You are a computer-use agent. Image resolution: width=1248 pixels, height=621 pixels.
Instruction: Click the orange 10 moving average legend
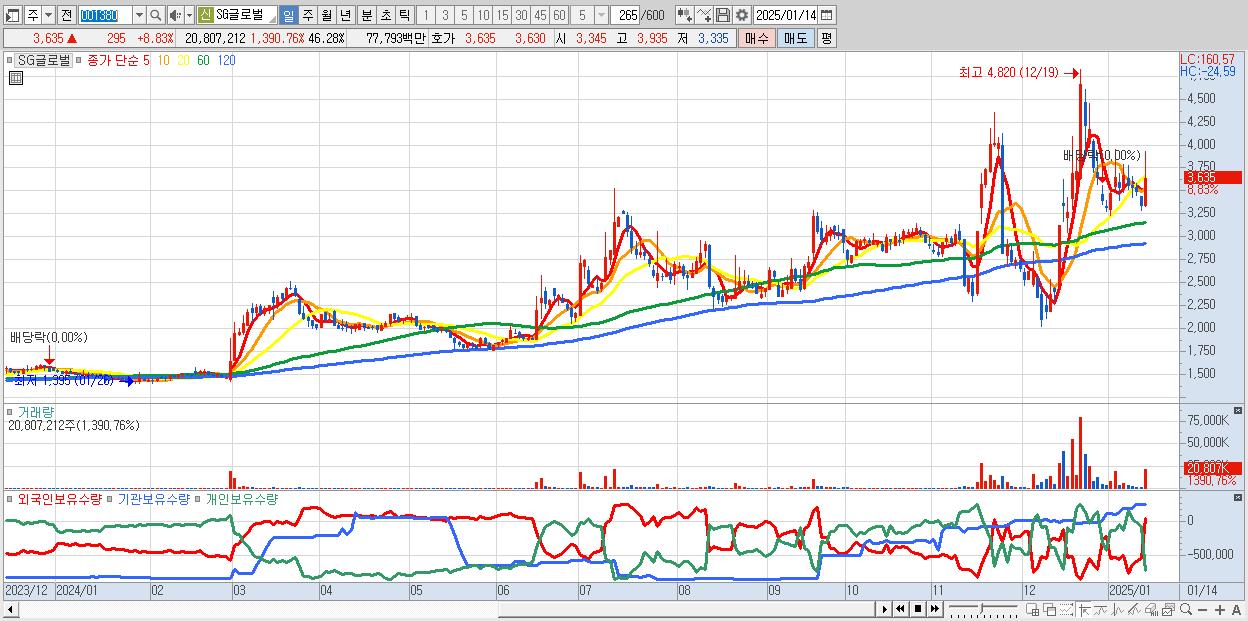pyautogui.click(x=163, y=60)
